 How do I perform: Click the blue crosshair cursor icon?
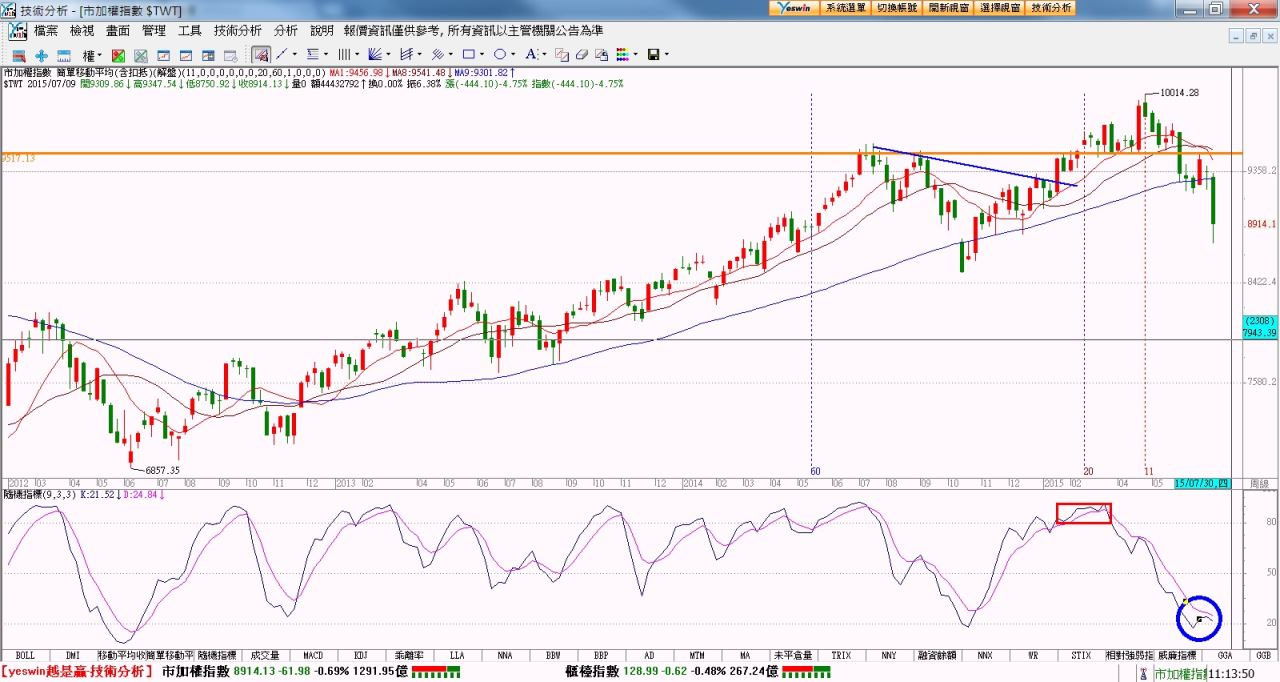click(x=41, y=55)
